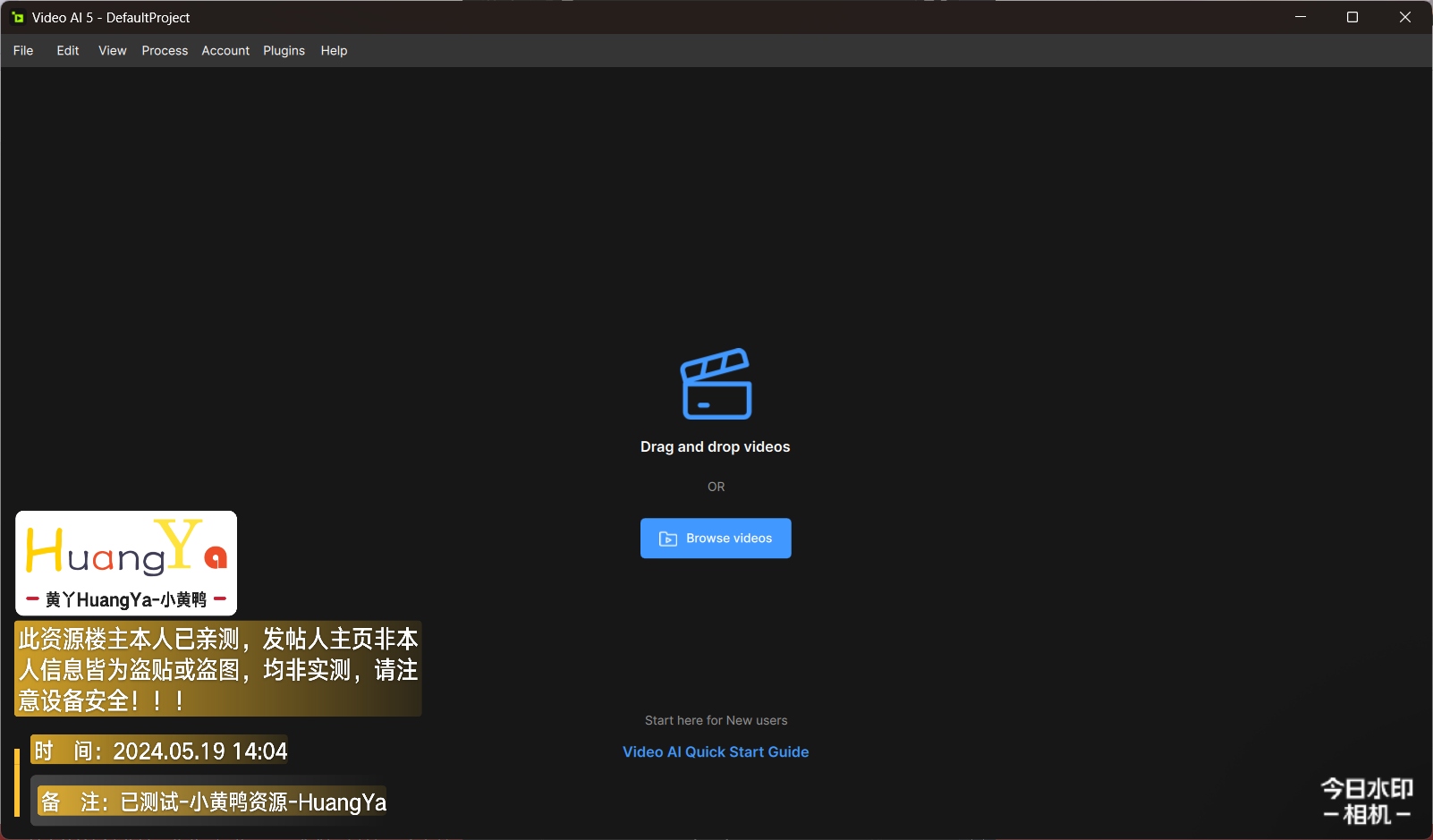Click the 'Start here for New users' text
This screenshot has width=1433, height=840.
click(716, 720)
